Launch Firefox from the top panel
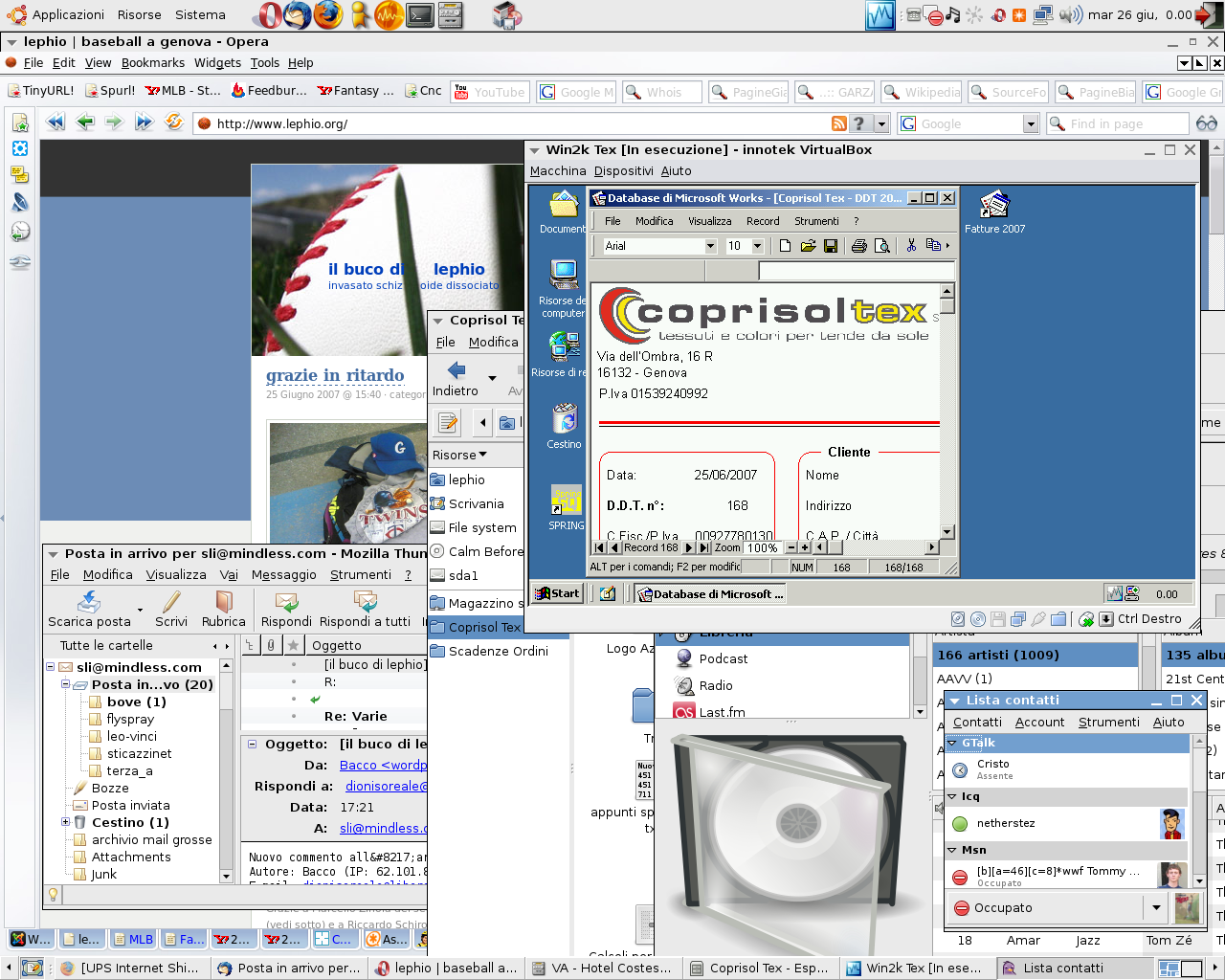The height and width of the screenshot is (980, 1225). [328, 14]
